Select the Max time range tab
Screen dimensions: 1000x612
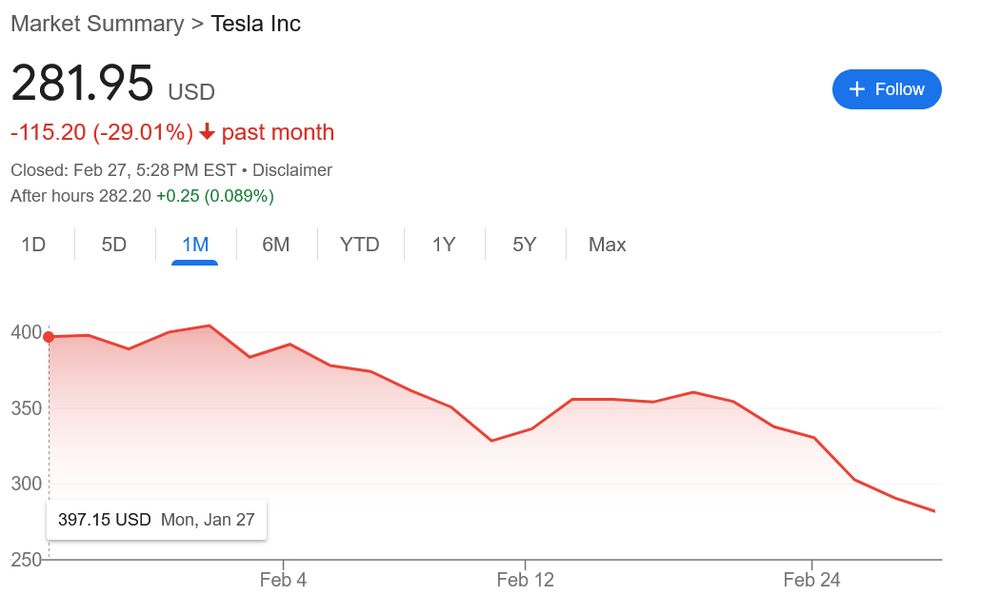(607, 245)
